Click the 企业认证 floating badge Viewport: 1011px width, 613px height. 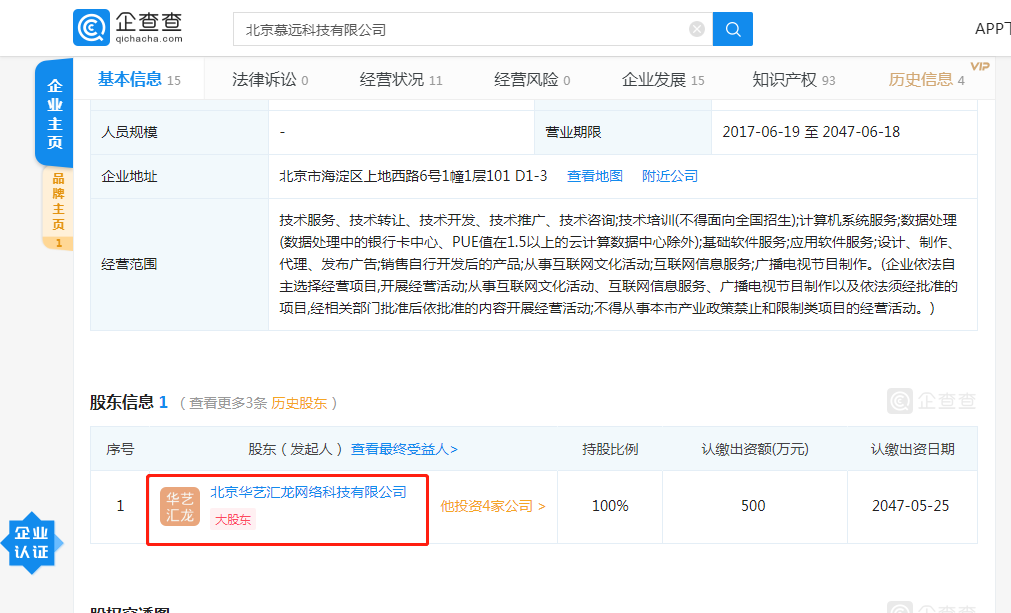(x=32, y=543)
